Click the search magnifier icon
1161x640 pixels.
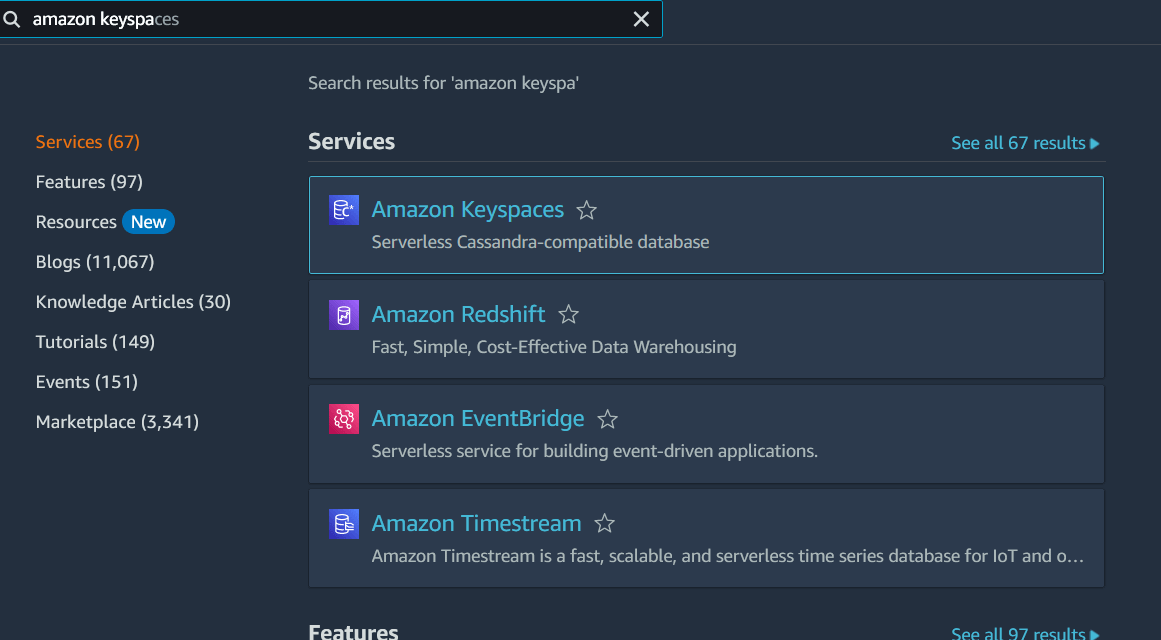pyautogui.click(x=11, y=19)
